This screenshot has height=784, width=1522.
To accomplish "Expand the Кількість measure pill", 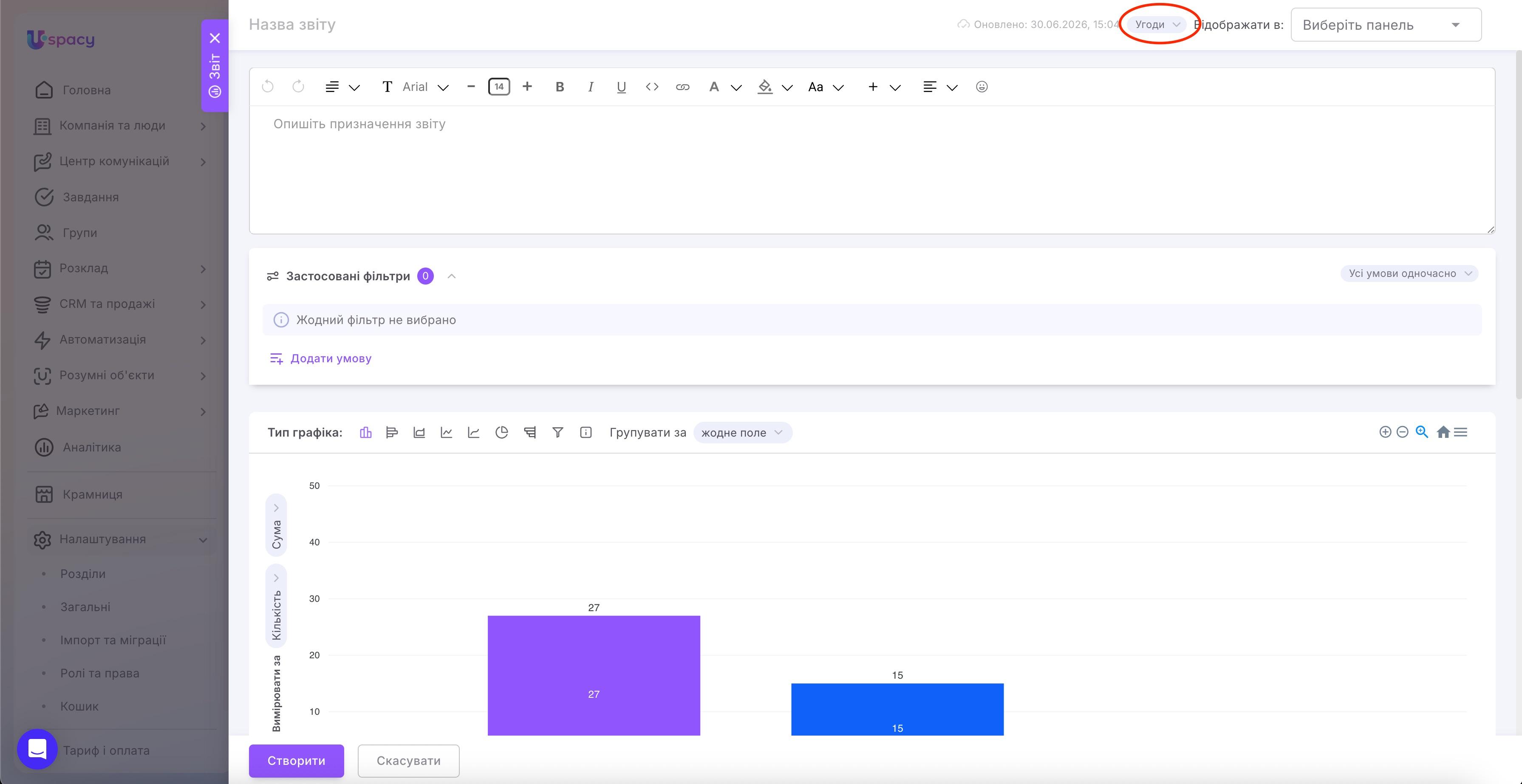I will click(276, 606).
